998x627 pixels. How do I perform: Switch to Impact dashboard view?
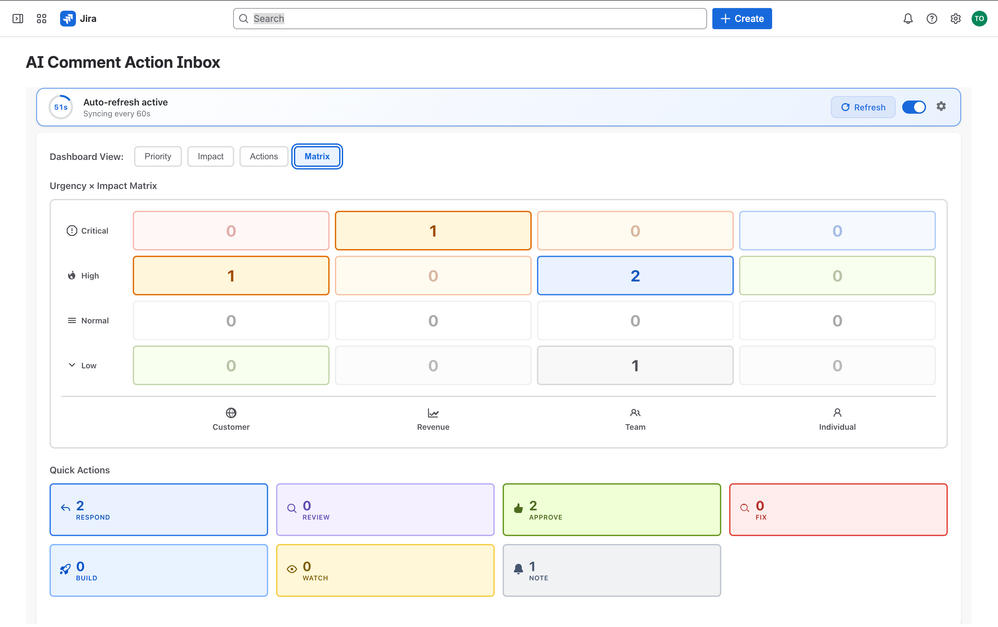coord(211,157)
